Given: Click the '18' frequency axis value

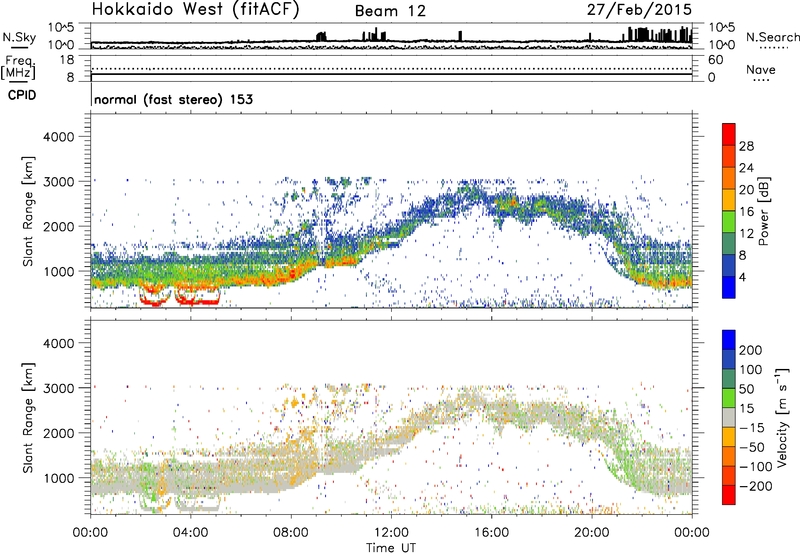Looking at the screenshot, I should 67,60.
